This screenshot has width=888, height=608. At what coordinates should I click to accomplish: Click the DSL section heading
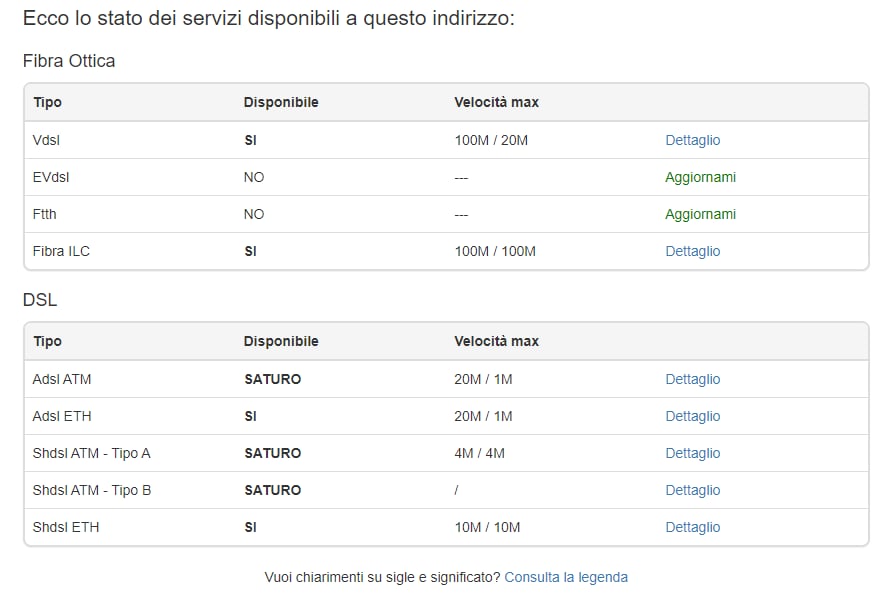click(x=40, y=300)
